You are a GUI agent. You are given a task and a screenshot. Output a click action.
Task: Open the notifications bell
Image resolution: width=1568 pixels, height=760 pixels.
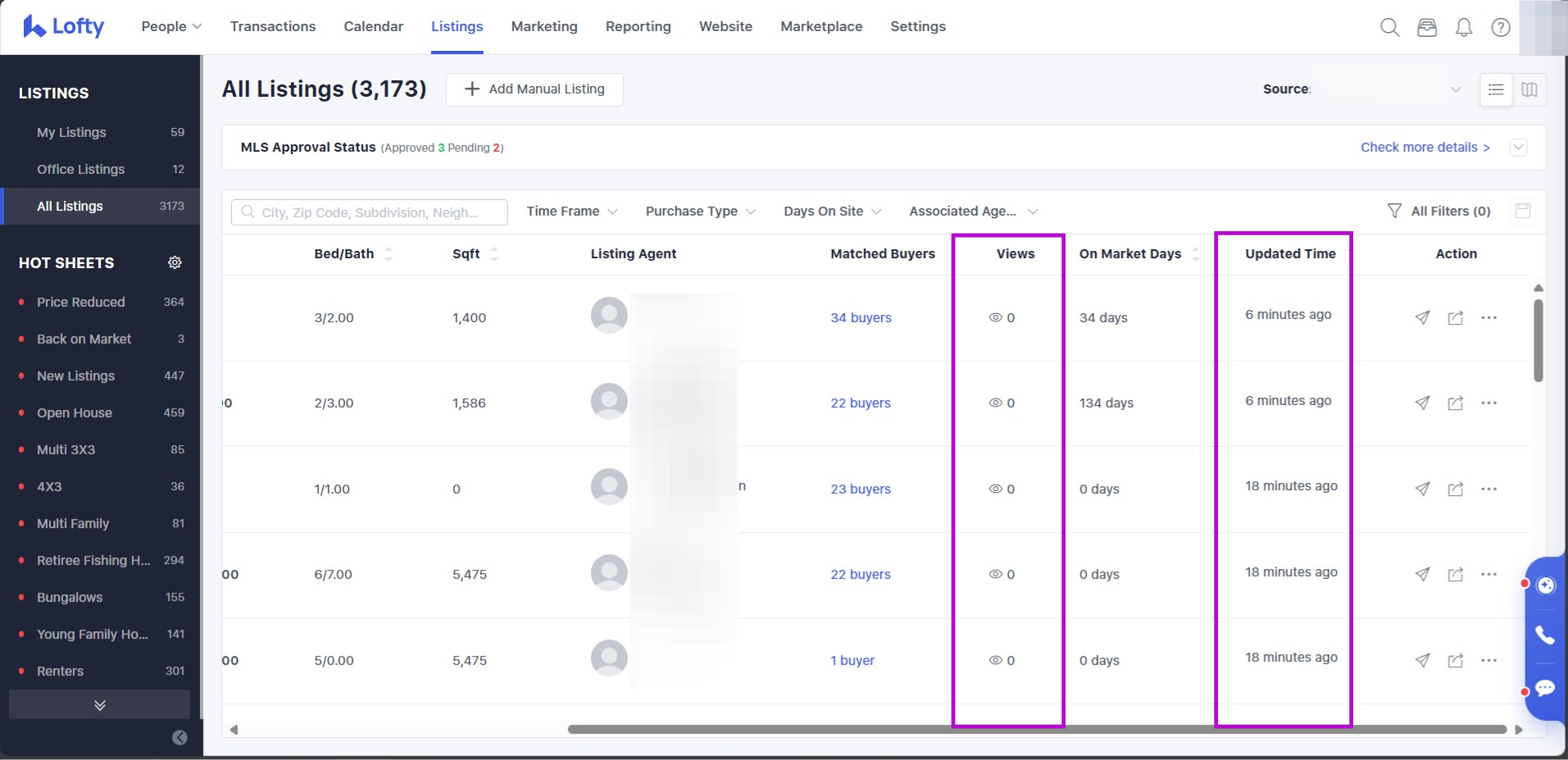(x=1464, y=27)
